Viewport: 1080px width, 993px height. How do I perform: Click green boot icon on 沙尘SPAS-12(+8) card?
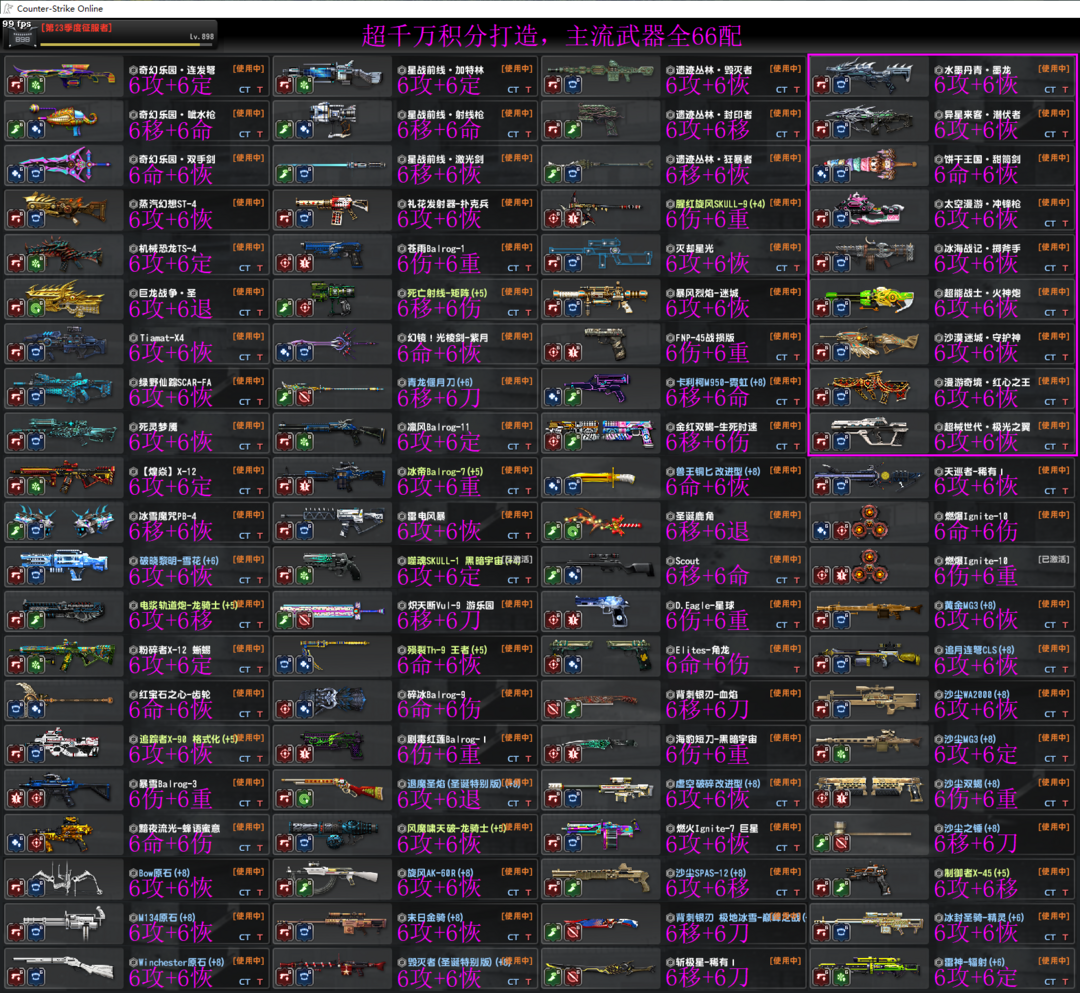pos(574,888)
